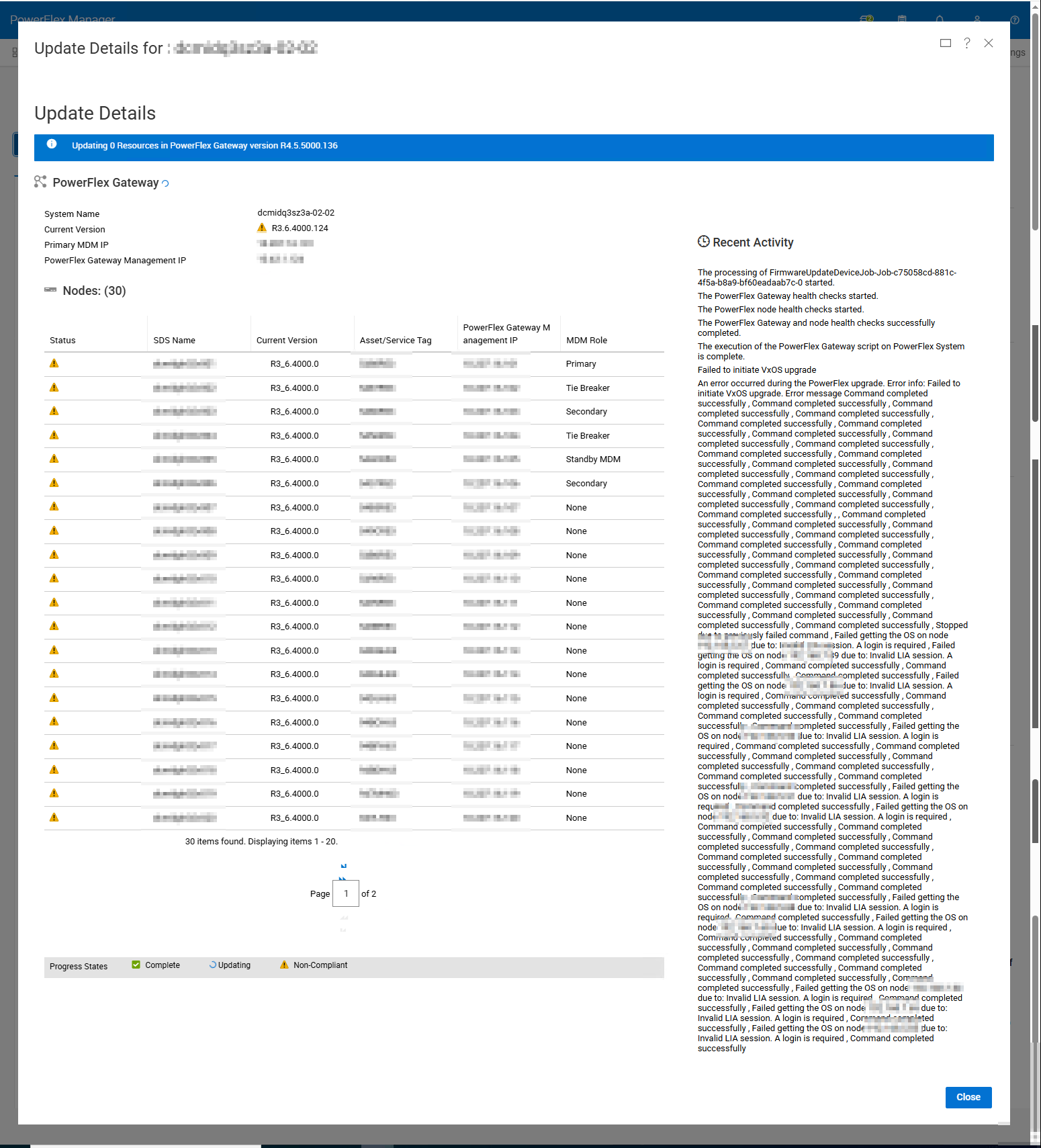Click the Progress States label
1041x1148 pixels.
[x=79, y=967]
